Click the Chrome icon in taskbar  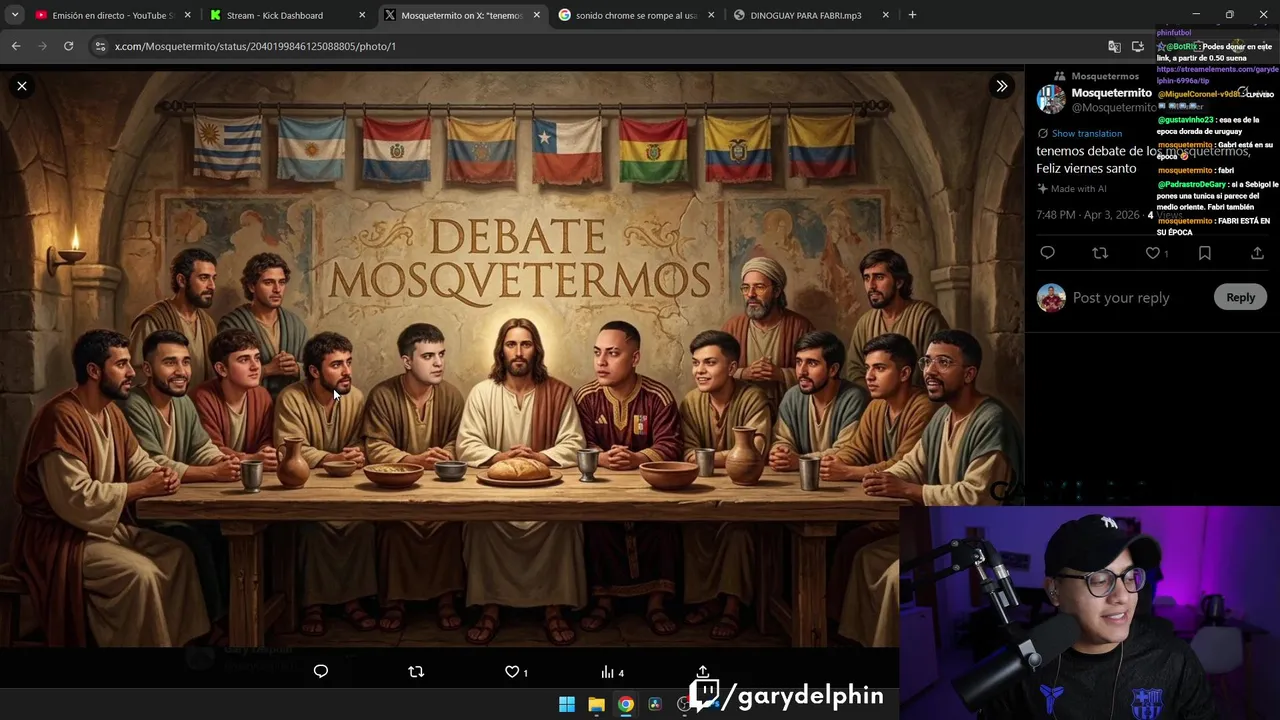click(625, 704)
